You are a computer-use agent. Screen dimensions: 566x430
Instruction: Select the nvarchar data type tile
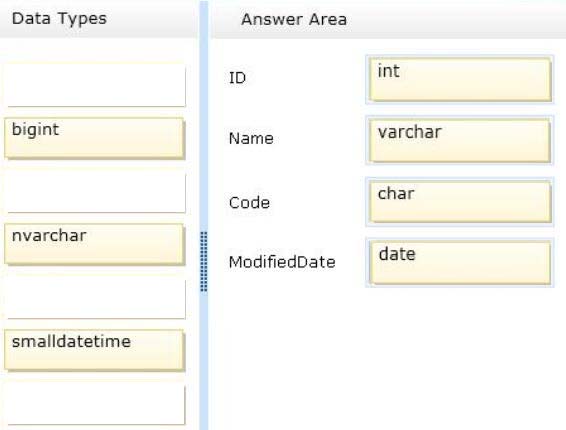(95, 244)
